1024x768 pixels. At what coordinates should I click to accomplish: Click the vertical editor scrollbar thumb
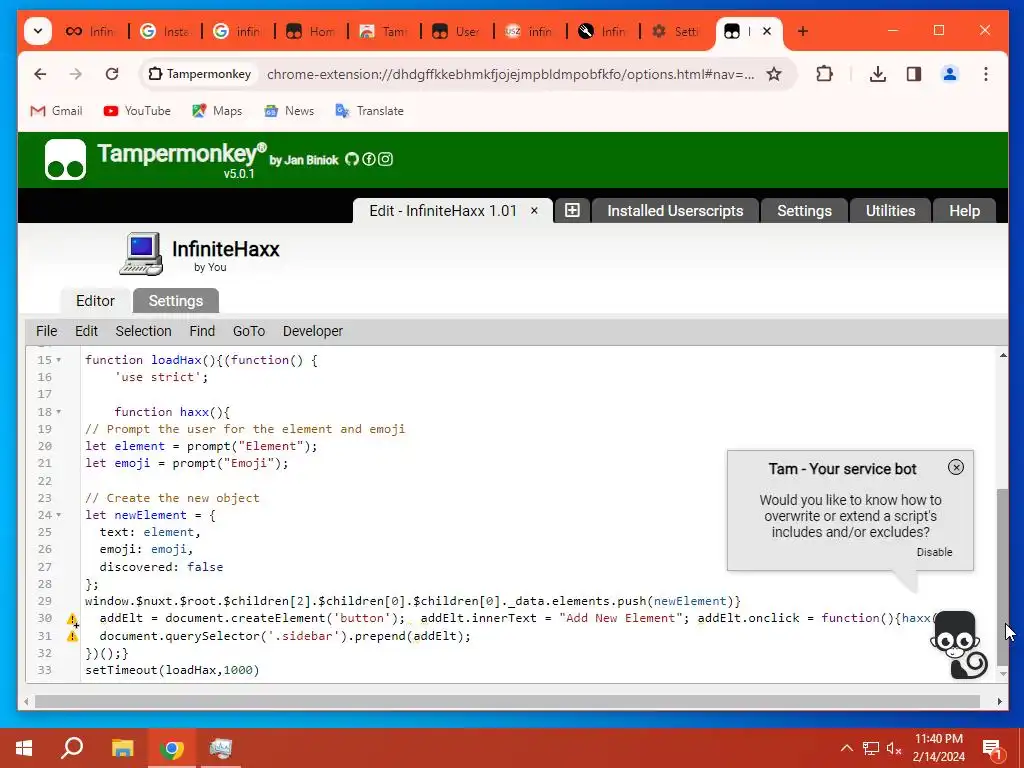1002,577
